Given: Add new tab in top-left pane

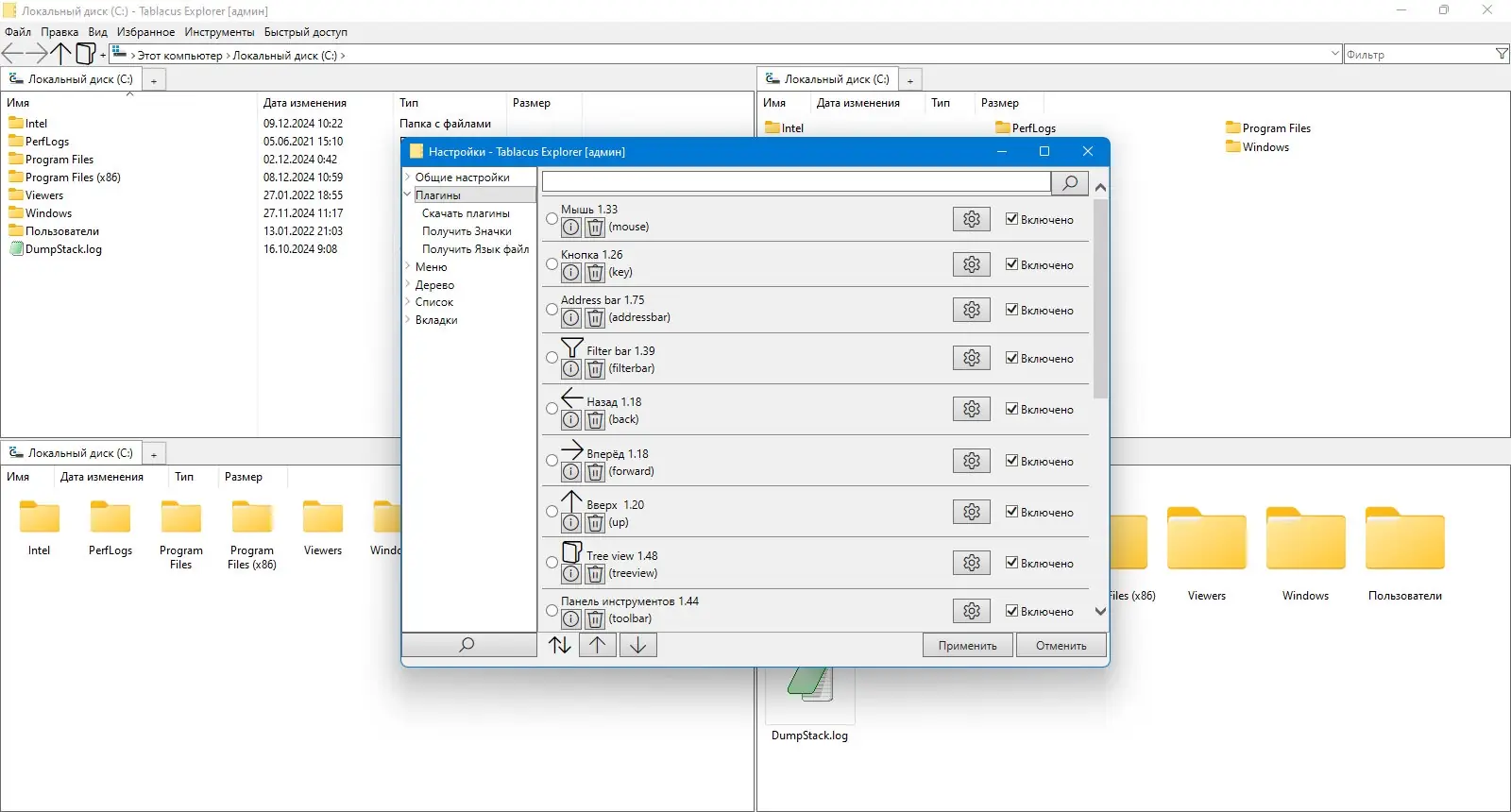Looking at the screenshot, I should [154, 80].
